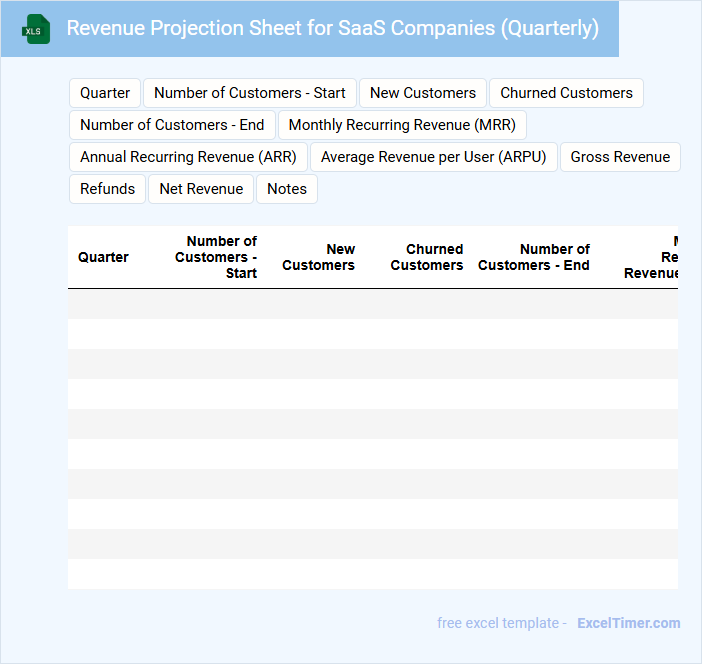Click the Number of Customers - Start column header

tap(216, 257)
